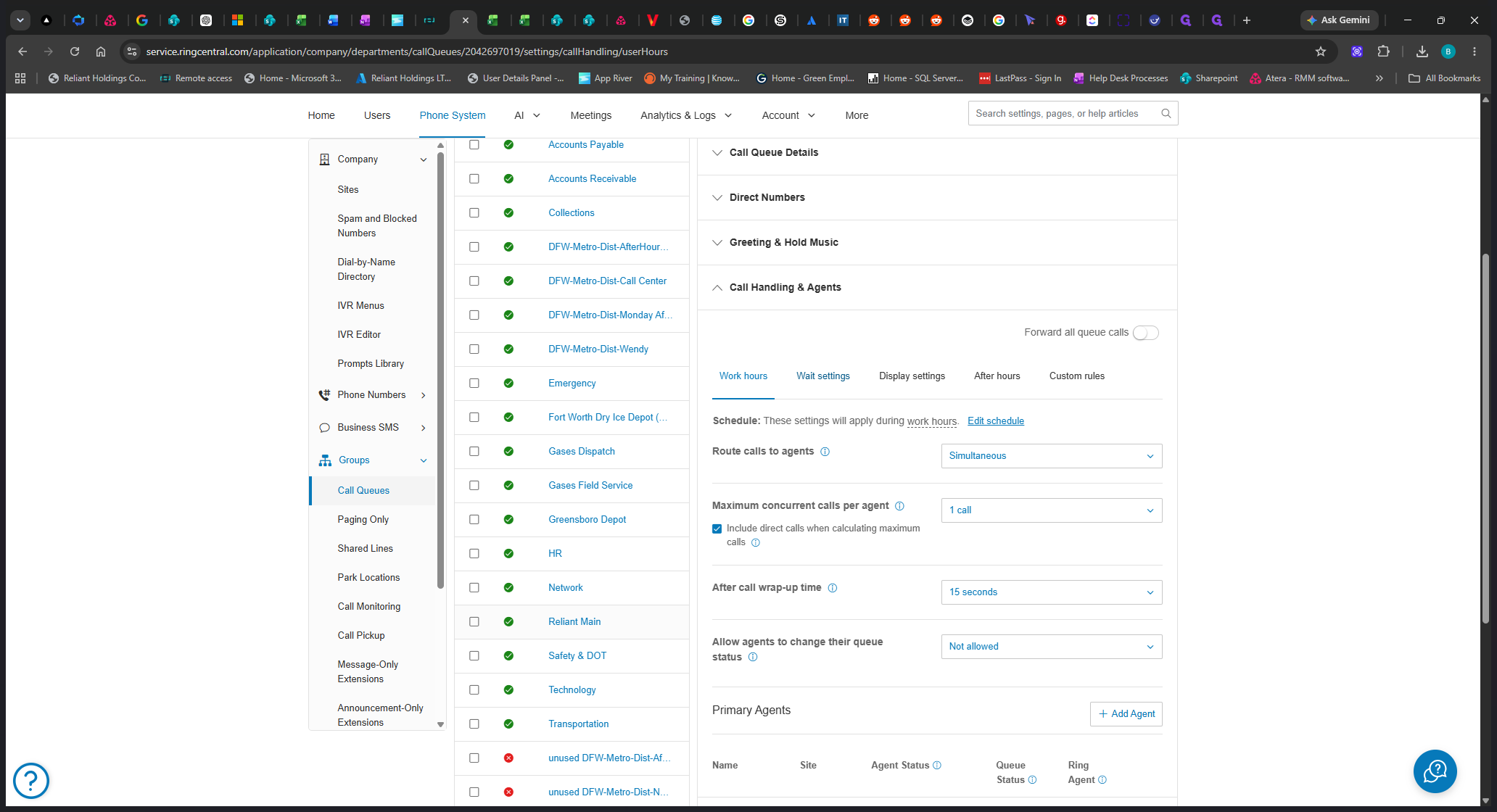Click the browser address bar URL
This screenshot has height=812, width=1497.
tap(407, 51)
